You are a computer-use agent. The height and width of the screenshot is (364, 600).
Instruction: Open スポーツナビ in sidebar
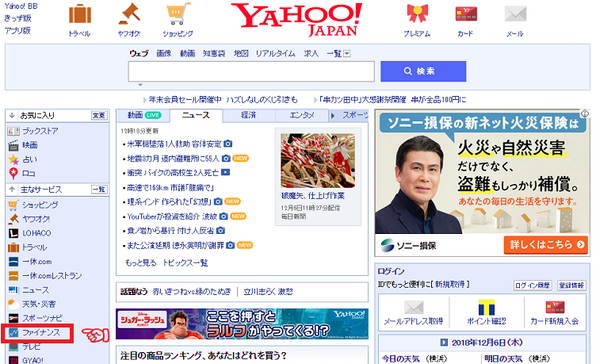coord(42,318)
